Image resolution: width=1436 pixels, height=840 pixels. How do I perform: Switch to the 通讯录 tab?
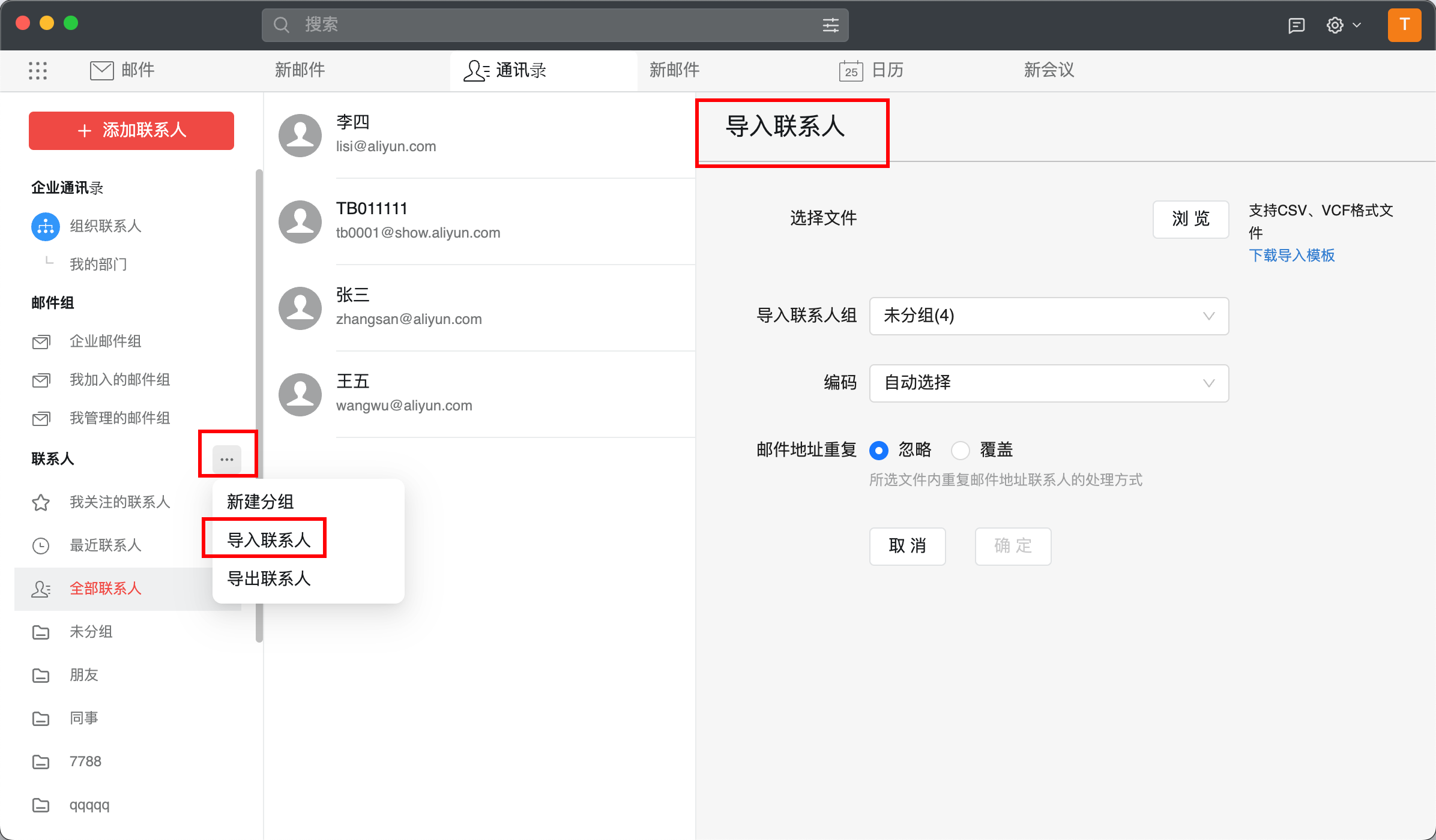coord(520,70)
